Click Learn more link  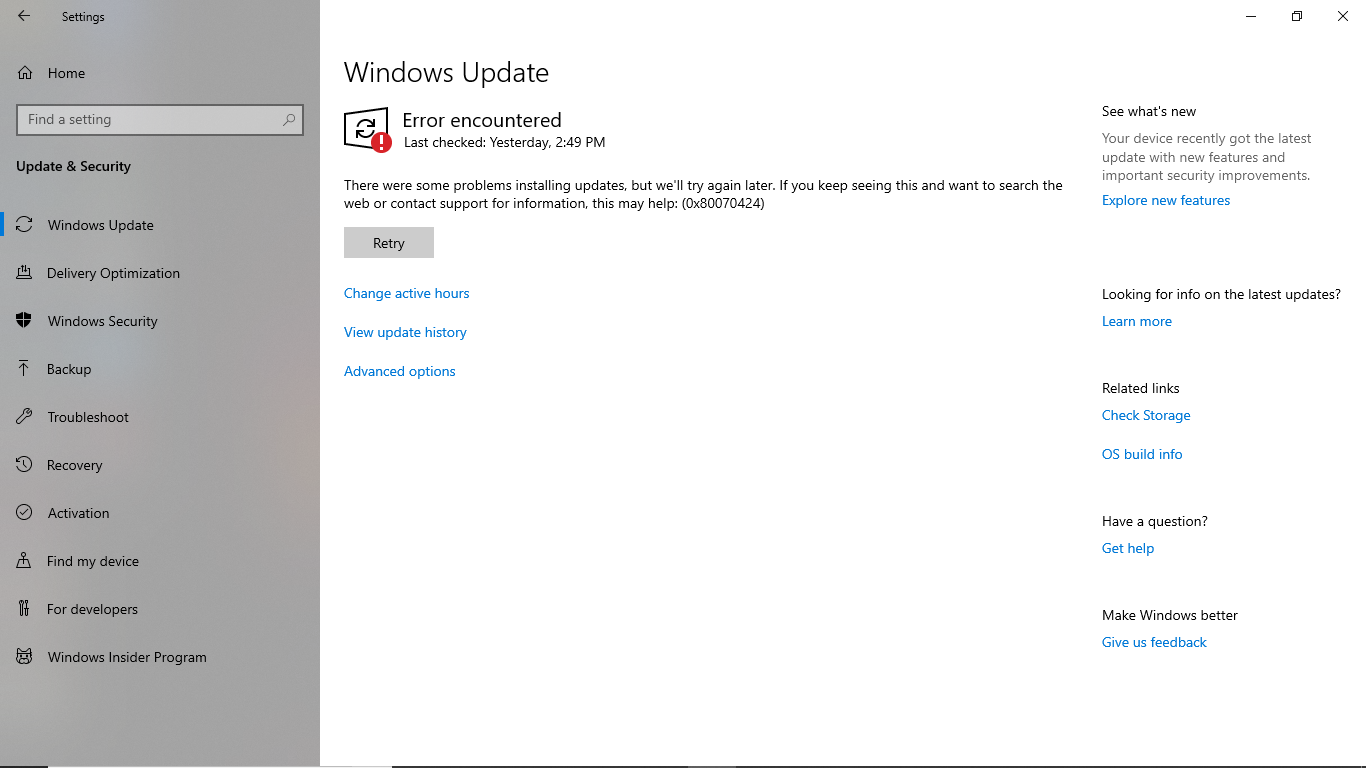(1137, 321)
